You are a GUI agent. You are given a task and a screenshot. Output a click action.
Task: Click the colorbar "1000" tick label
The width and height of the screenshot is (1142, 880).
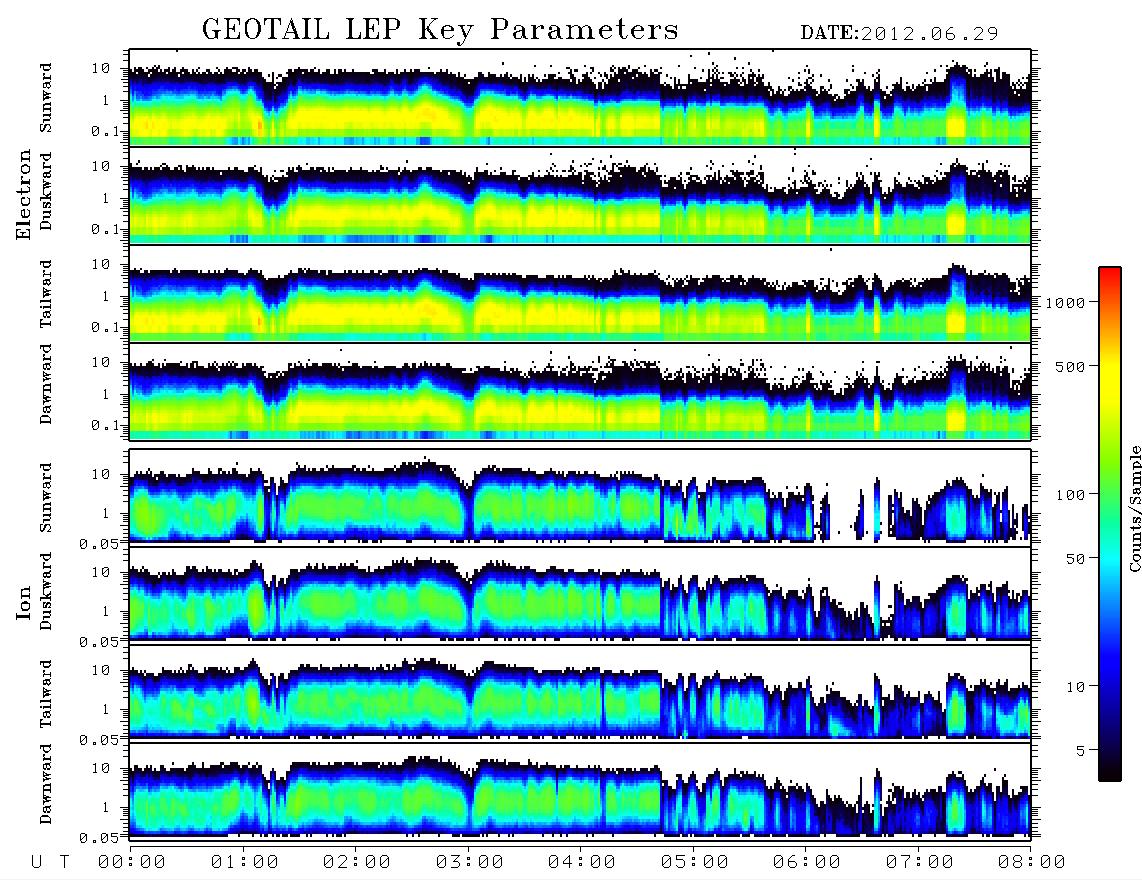(1064, 302)
